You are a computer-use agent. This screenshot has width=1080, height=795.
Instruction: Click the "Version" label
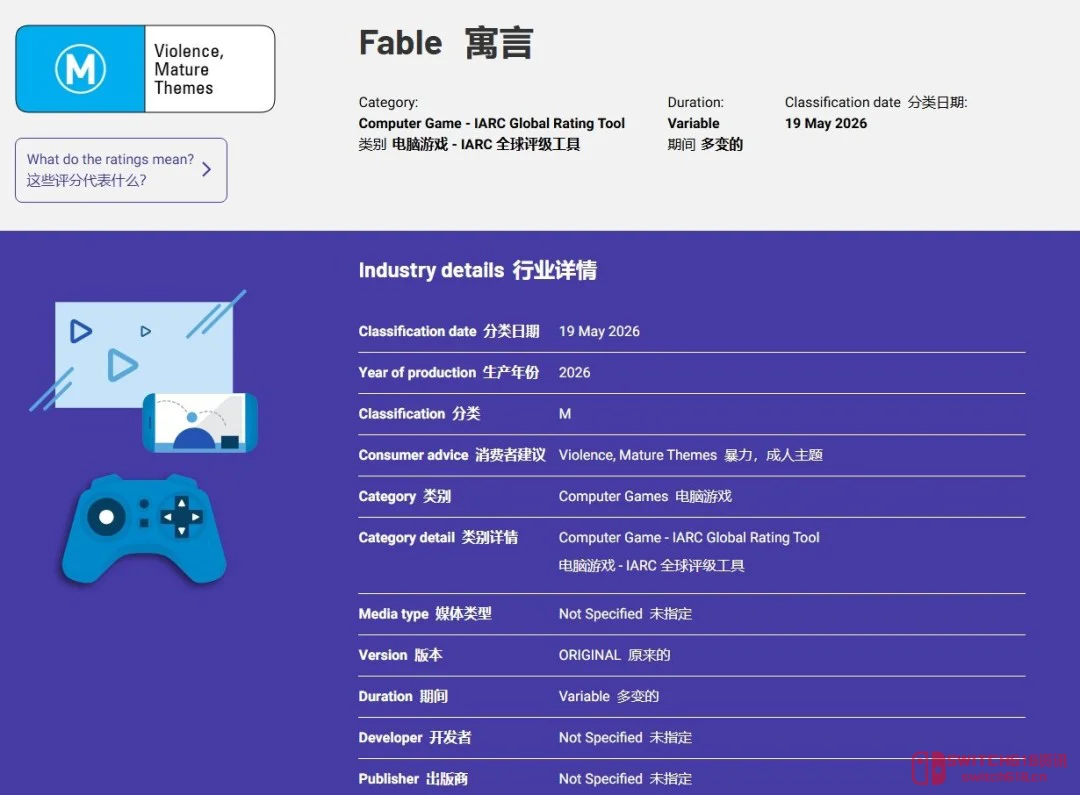pyautogui.click(x=383, y=655)
